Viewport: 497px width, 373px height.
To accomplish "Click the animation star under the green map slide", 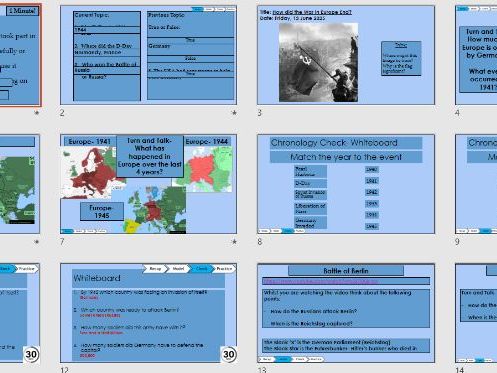I will (x=37, y=242).
